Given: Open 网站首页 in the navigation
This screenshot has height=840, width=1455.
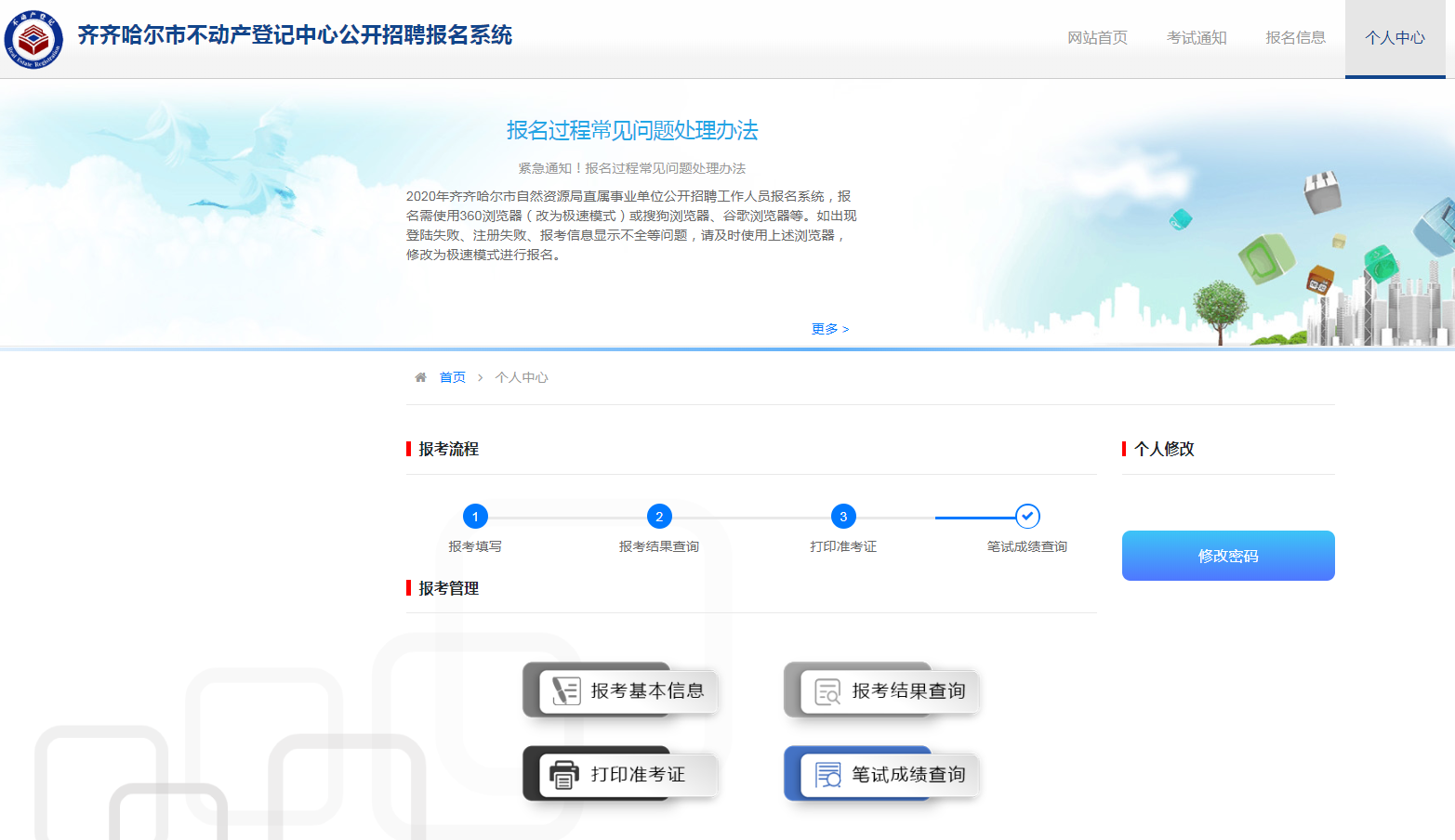Looking at the screenshot, I should 1097,38.
